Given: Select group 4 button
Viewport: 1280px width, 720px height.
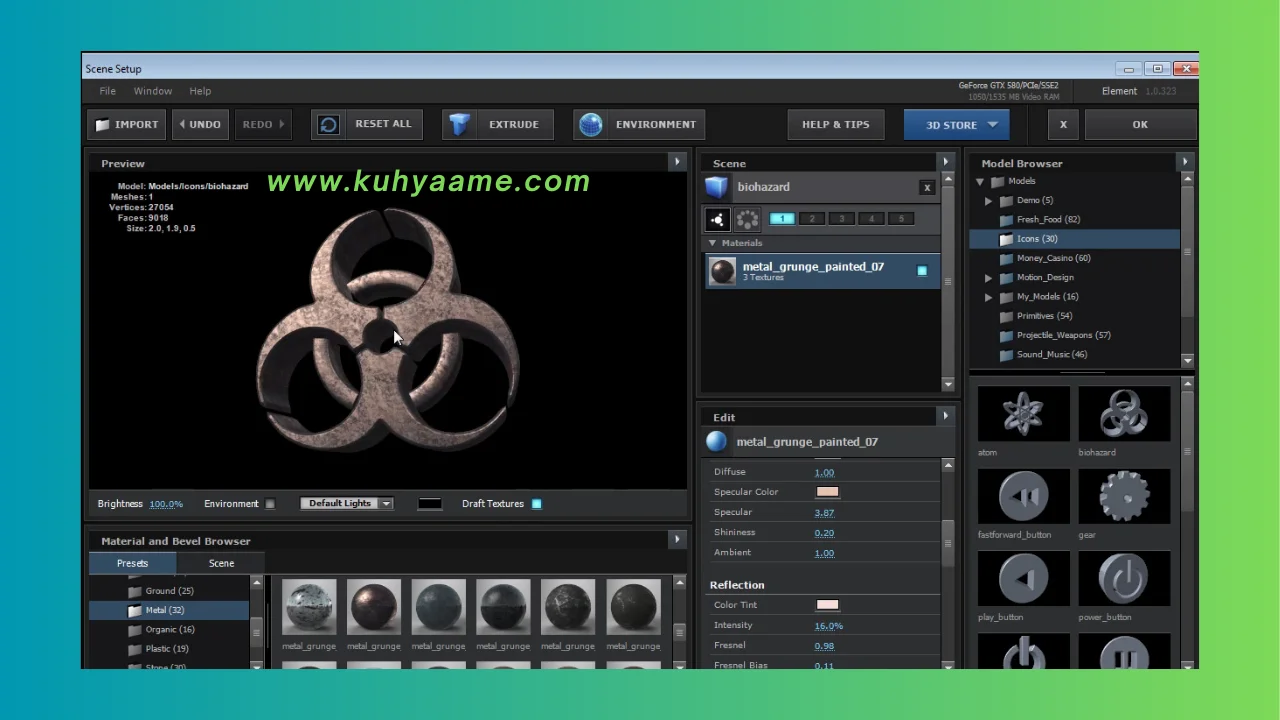Looking at the screenshot, I should [872, 219].
